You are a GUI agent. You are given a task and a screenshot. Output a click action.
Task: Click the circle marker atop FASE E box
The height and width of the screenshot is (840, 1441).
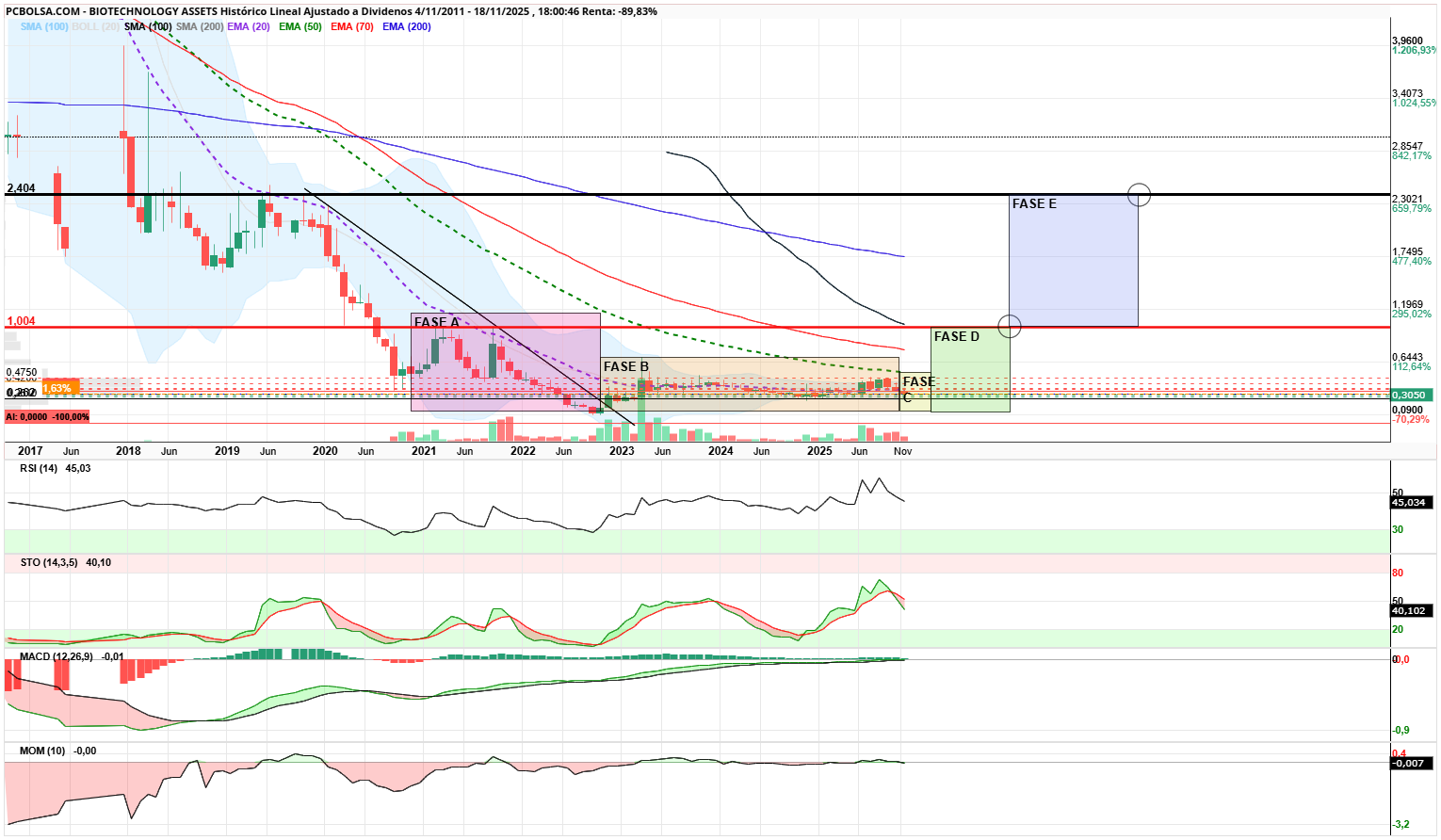pyautogui.click(x=1139, y=195)
